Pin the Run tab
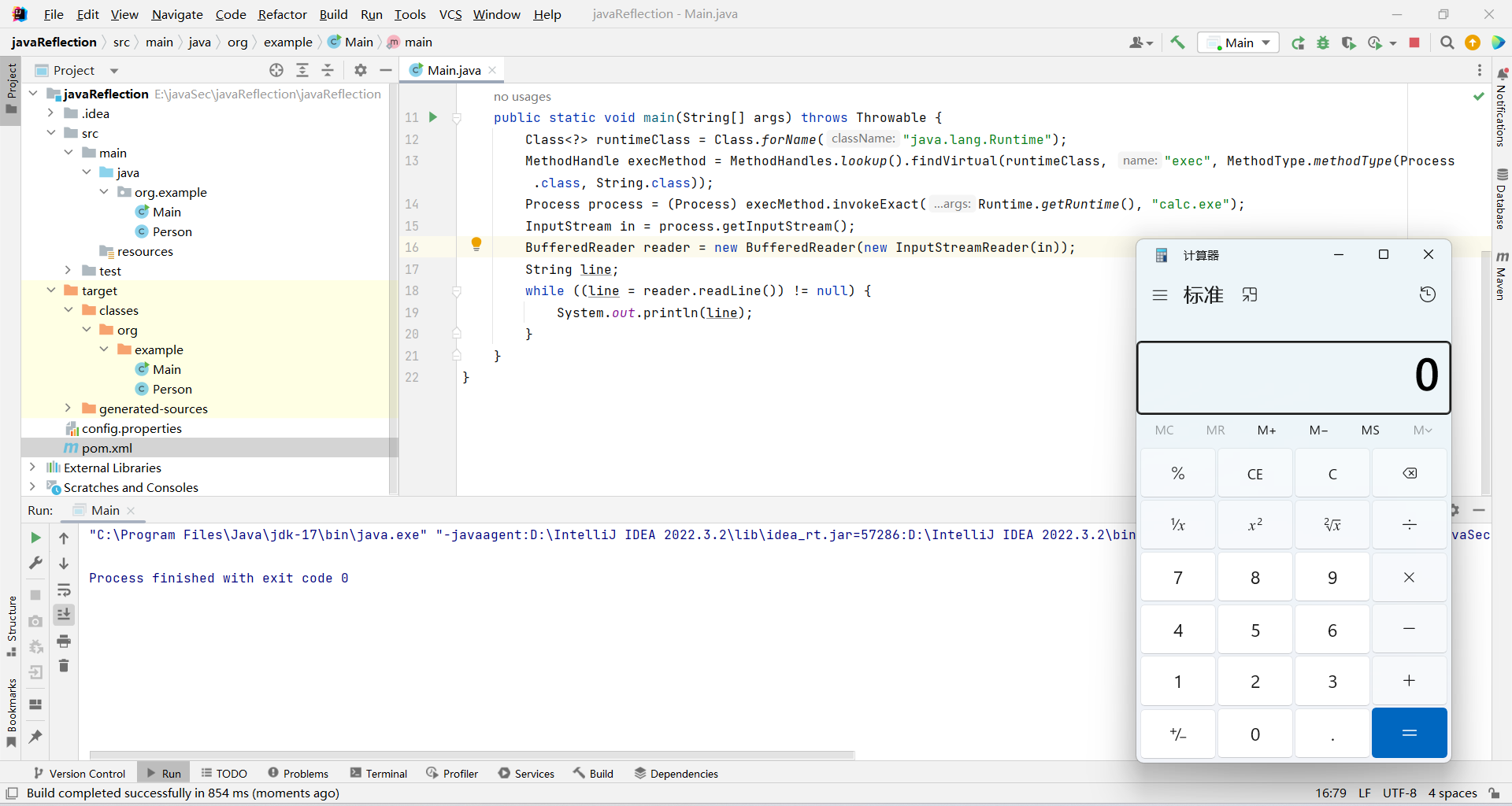This screenshot has height=806, width=1512. tap(35, 737)
